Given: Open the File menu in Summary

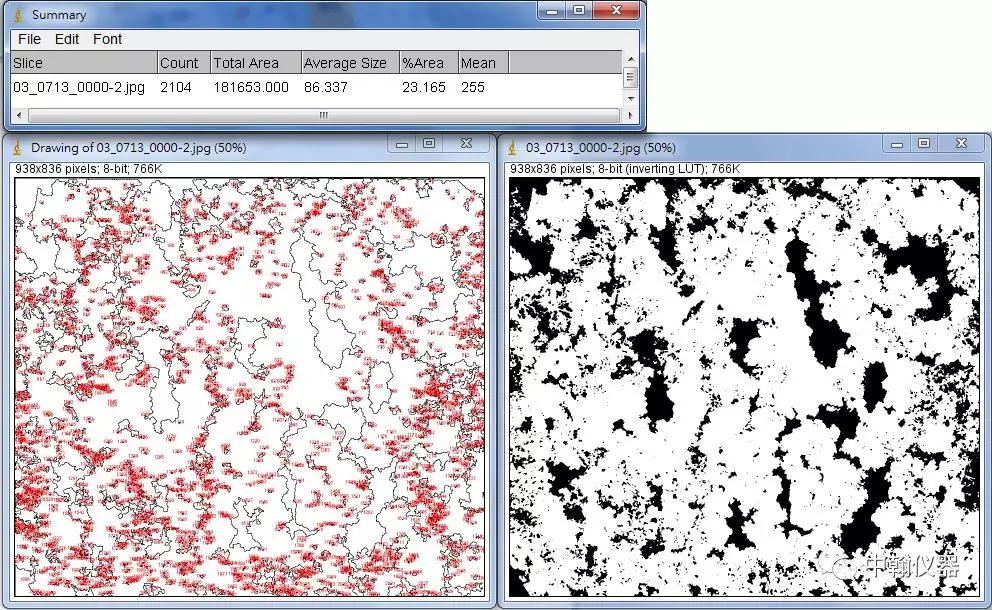Looking at the screenshot, I should pos(30,39).
